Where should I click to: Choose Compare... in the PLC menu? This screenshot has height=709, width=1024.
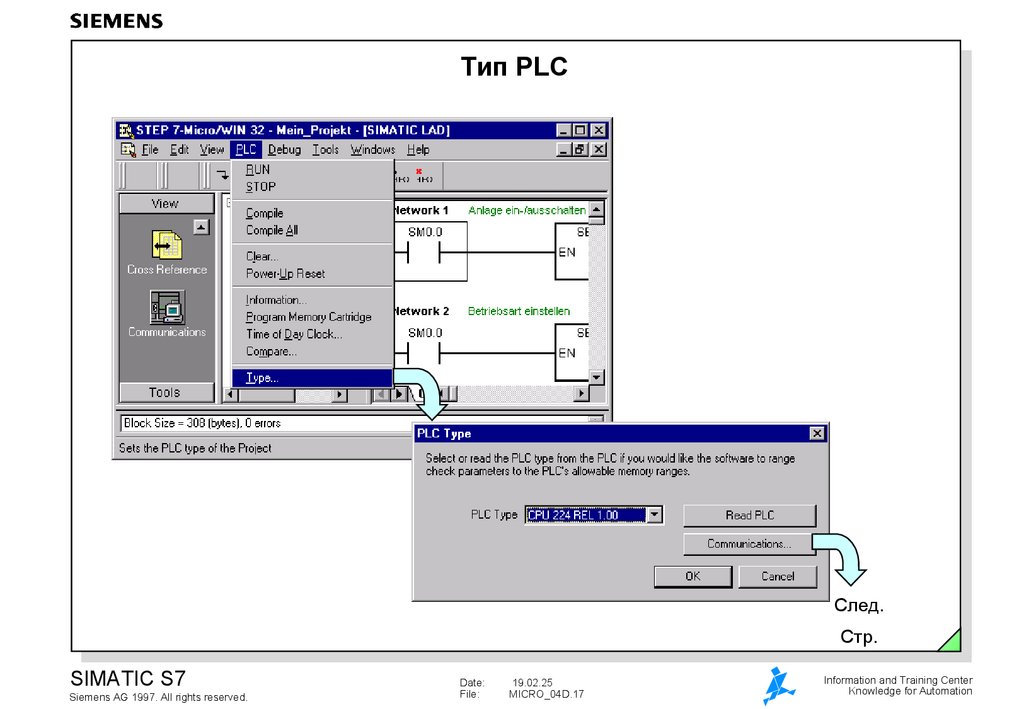pos(313,351)
